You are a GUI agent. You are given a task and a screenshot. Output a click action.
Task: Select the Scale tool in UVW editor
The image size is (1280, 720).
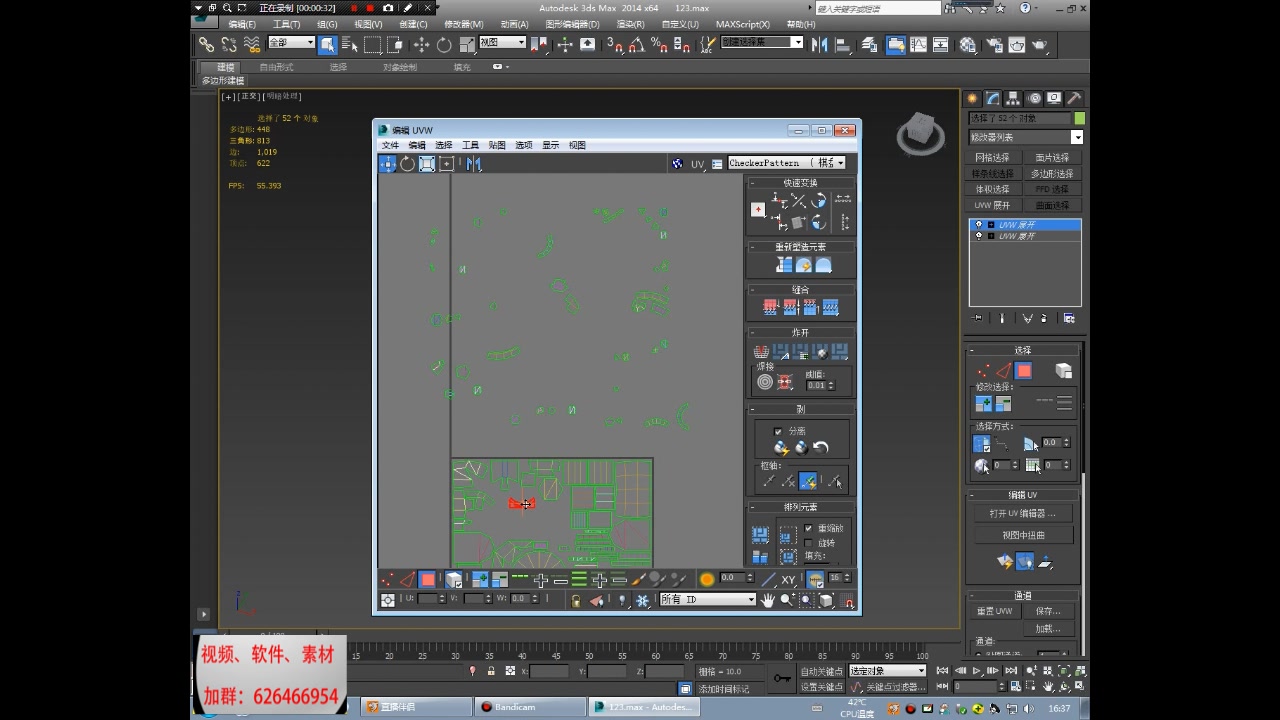pos(427,164)
